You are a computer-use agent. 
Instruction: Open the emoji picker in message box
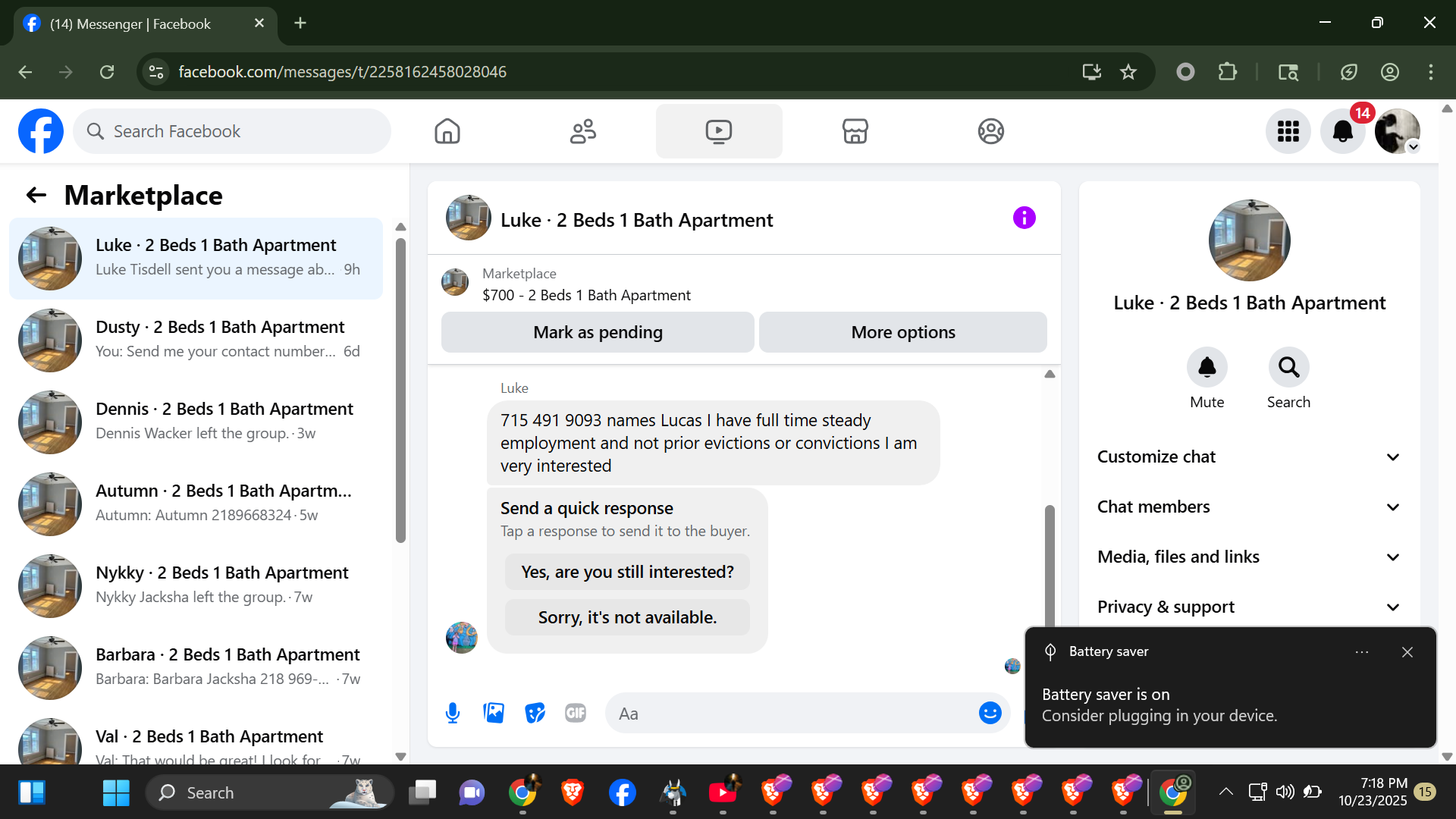tap(990, 713)
